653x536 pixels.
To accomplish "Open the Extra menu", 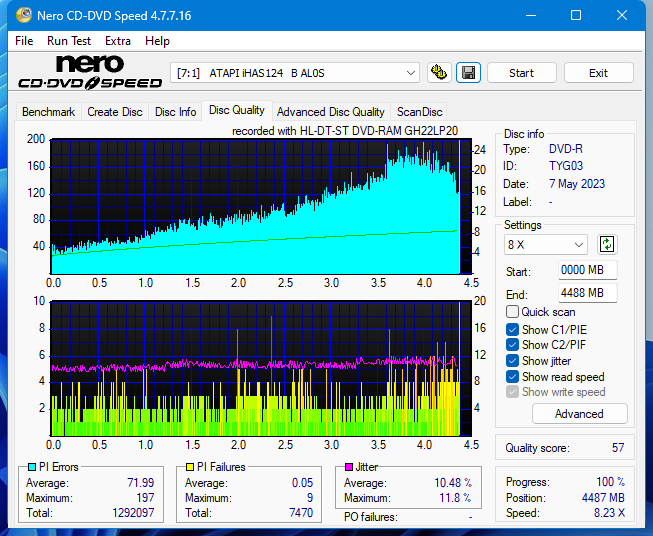I will (x=118, y=41).
